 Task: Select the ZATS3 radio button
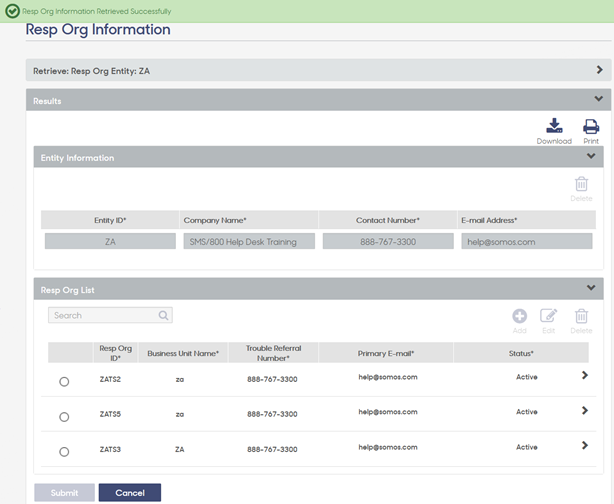(64, 452)
